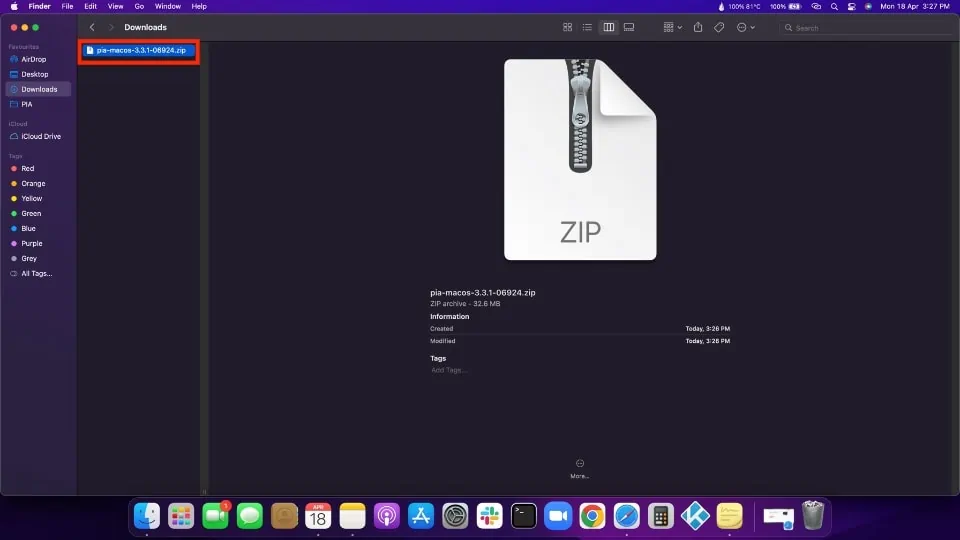Open Desktop in the sidebar
The image size is (960, 540).
35,74
